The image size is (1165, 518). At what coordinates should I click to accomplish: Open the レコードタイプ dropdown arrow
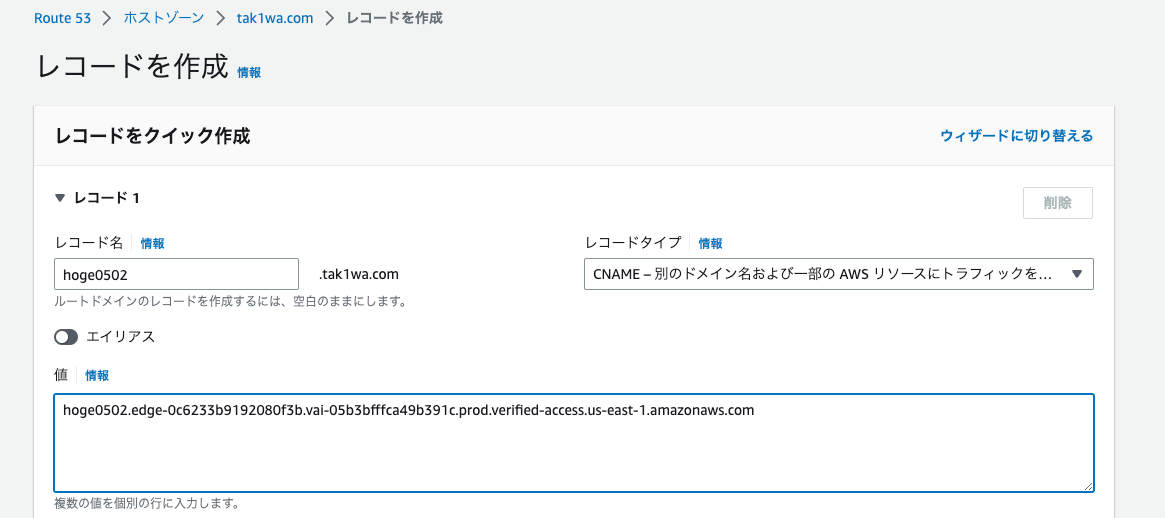1077,273
